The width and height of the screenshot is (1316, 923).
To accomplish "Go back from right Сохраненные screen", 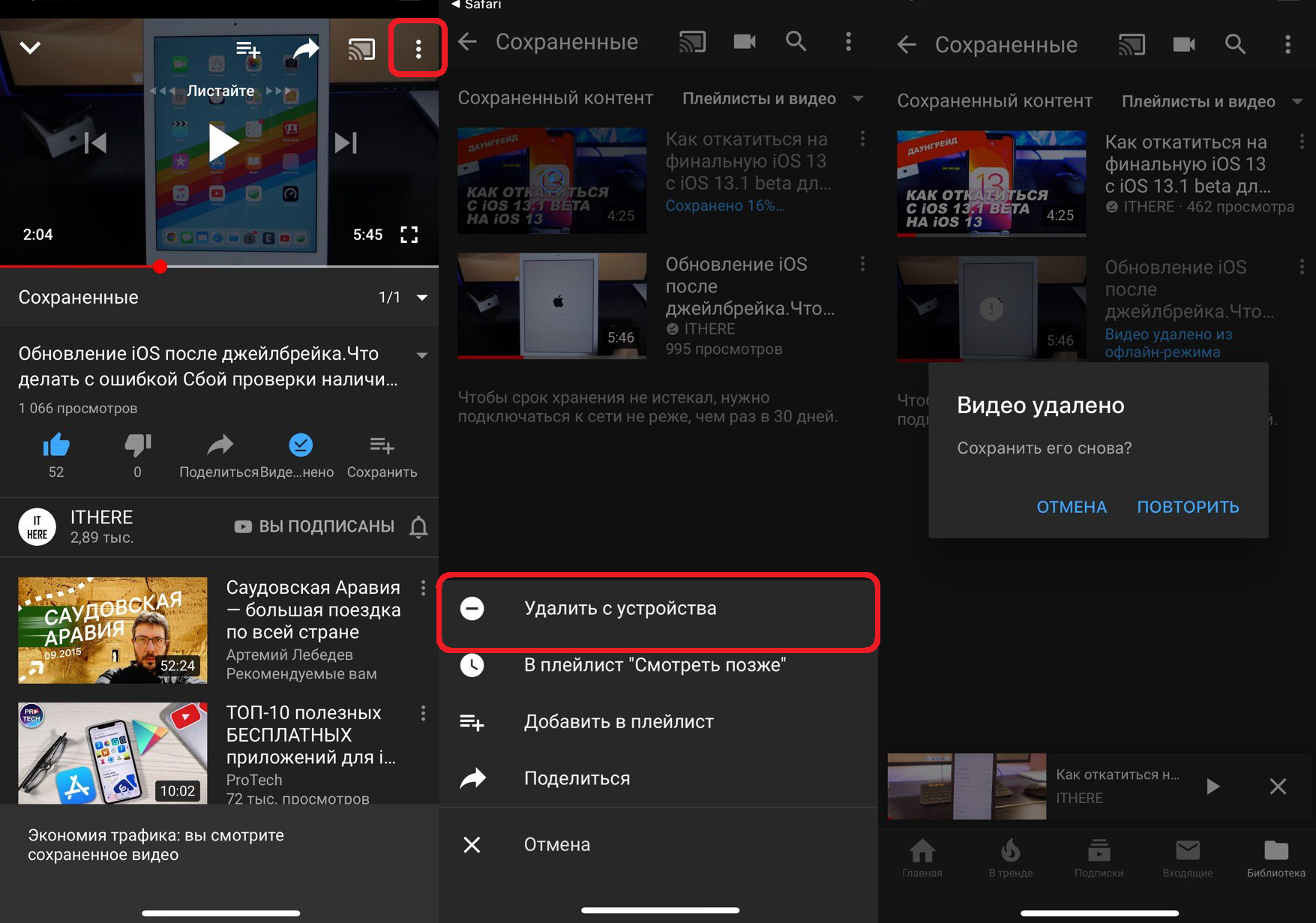I will 907,45.
